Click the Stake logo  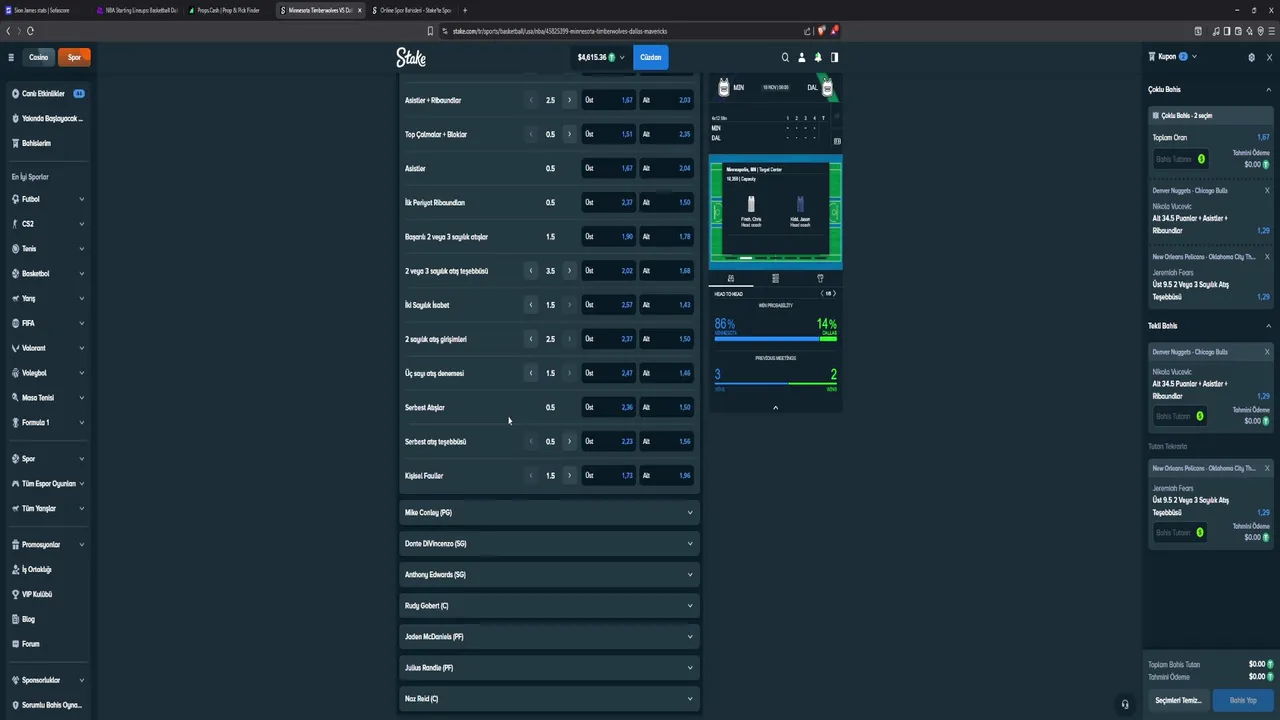[x=411, y=57]
